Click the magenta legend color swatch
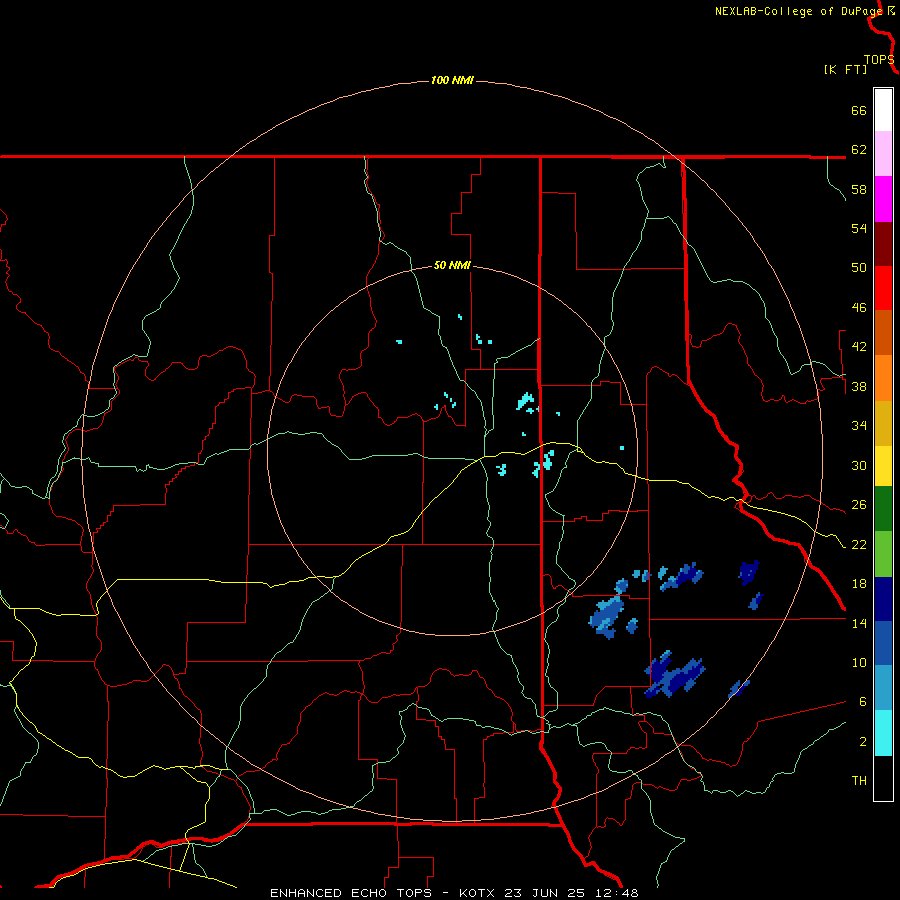 pyautogui.click(x=883, y=199)
